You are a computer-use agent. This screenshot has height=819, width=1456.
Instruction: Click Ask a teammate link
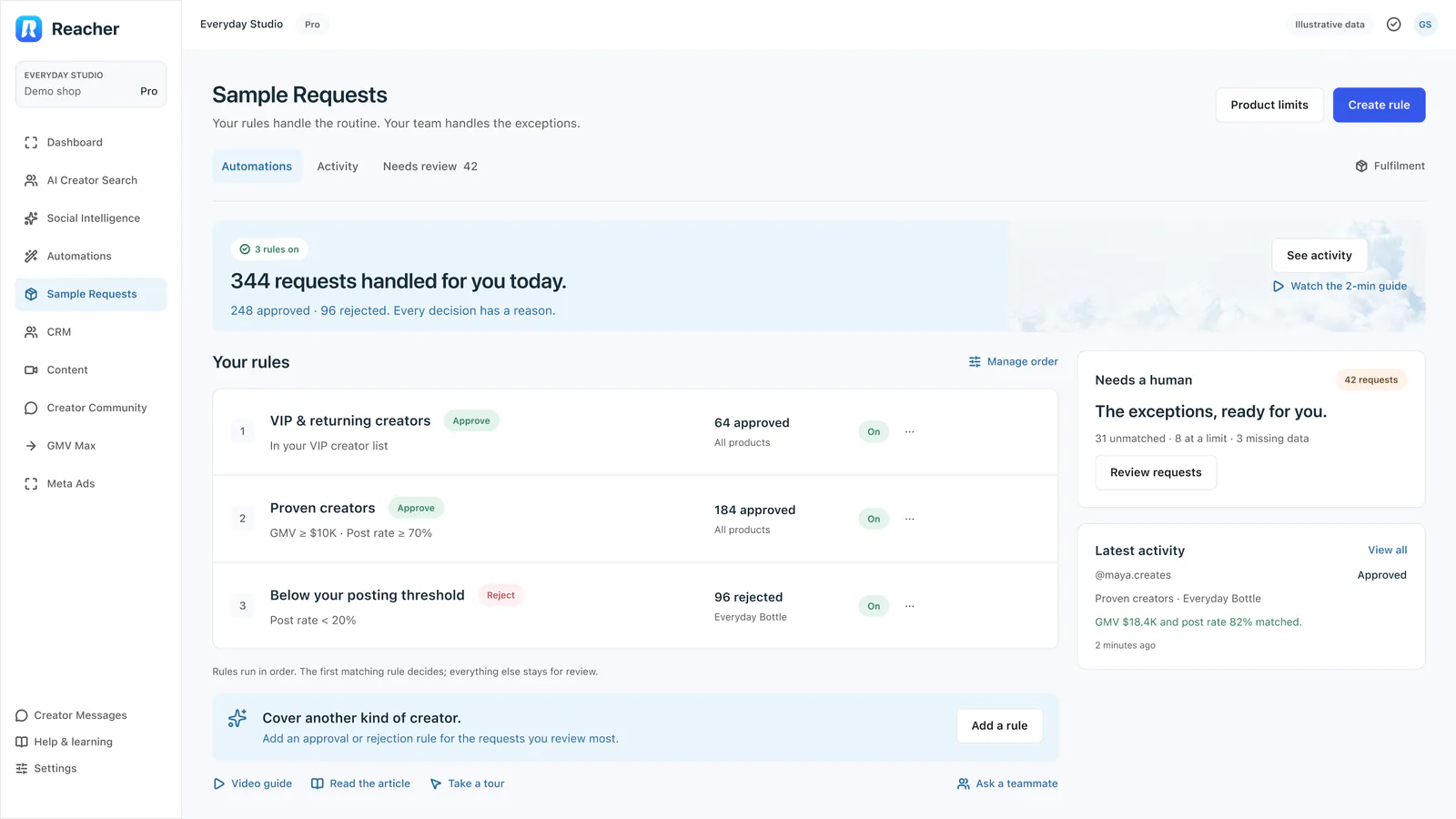point(1007,784)
